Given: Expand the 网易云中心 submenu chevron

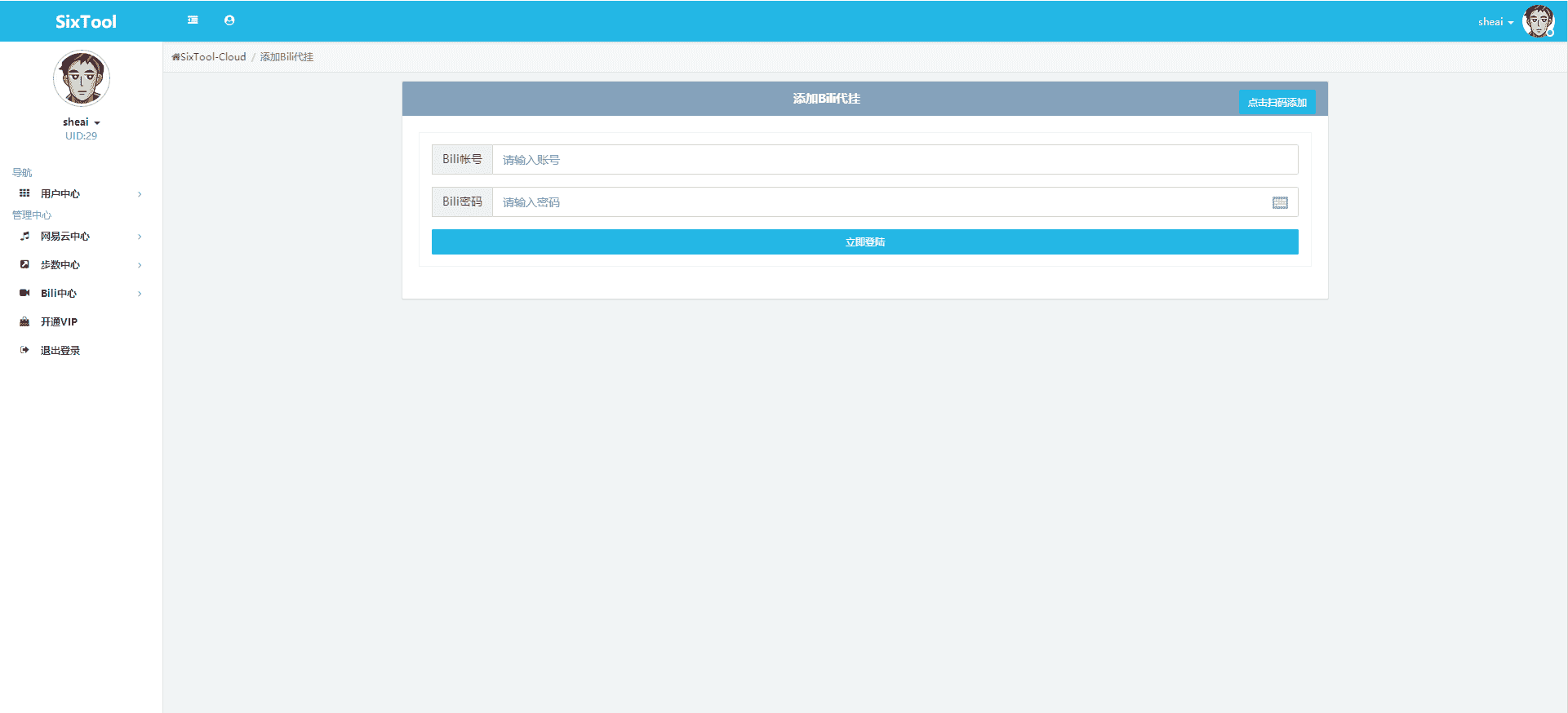Looking at the screenshot, I should (x=140, y=237).
